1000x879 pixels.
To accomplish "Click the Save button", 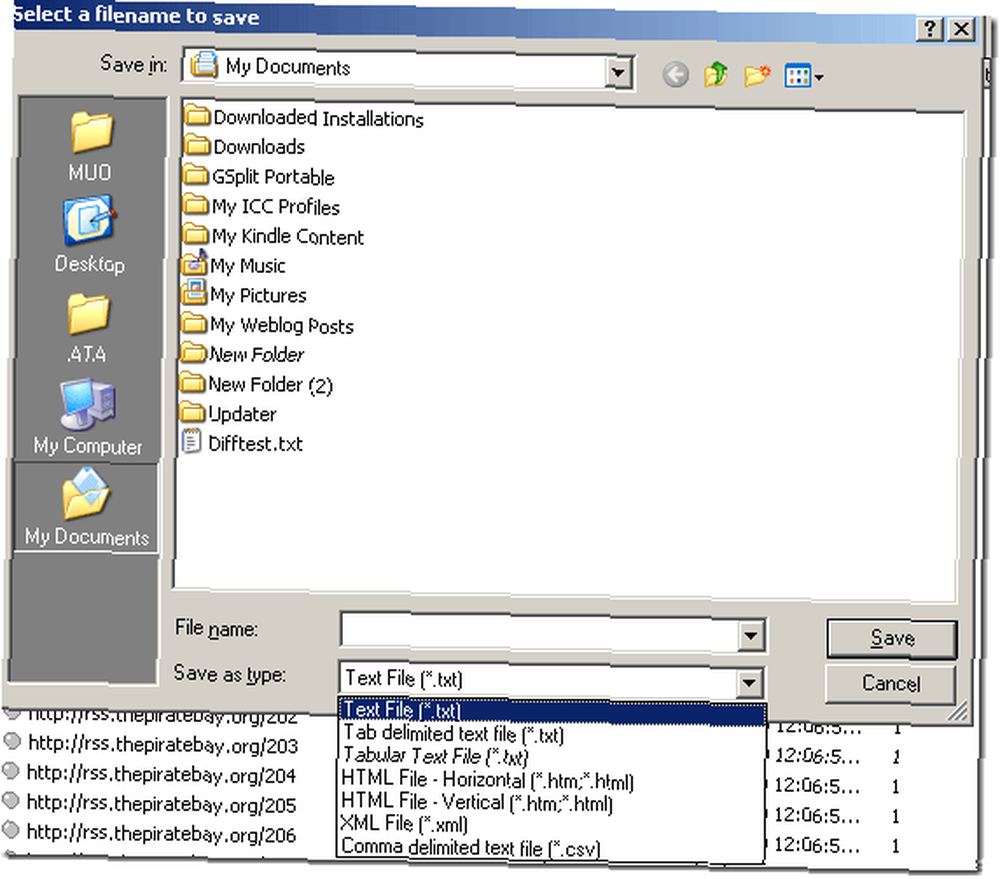I will tap(892, 638).
